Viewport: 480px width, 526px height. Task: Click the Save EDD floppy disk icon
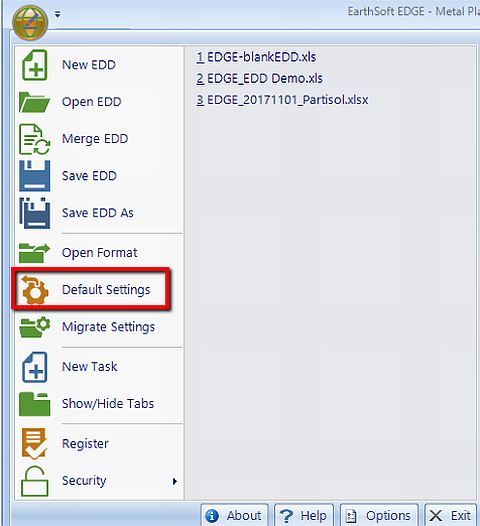coord(35,176)
